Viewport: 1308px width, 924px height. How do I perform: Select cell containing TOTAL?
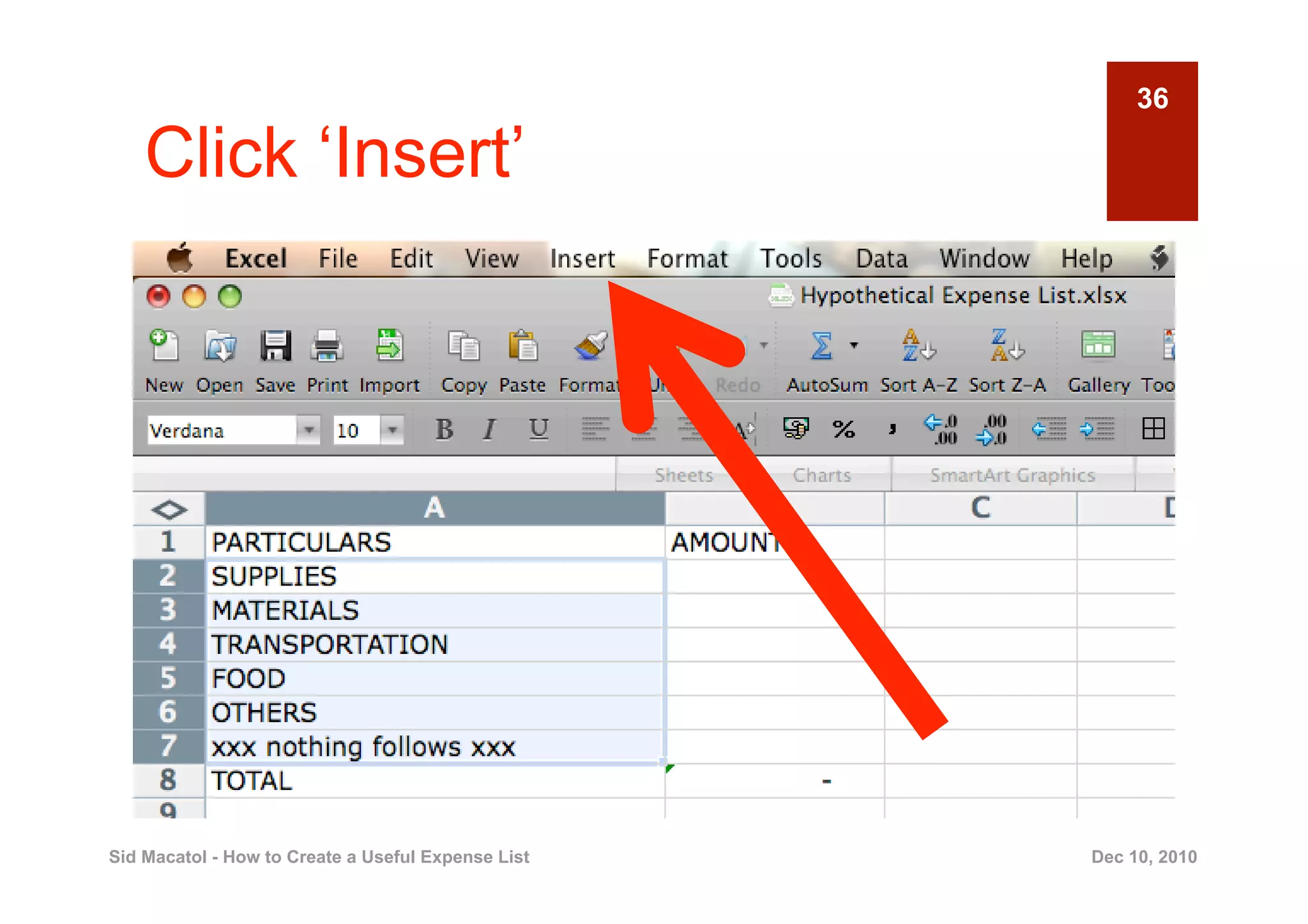tap(435, 780)
